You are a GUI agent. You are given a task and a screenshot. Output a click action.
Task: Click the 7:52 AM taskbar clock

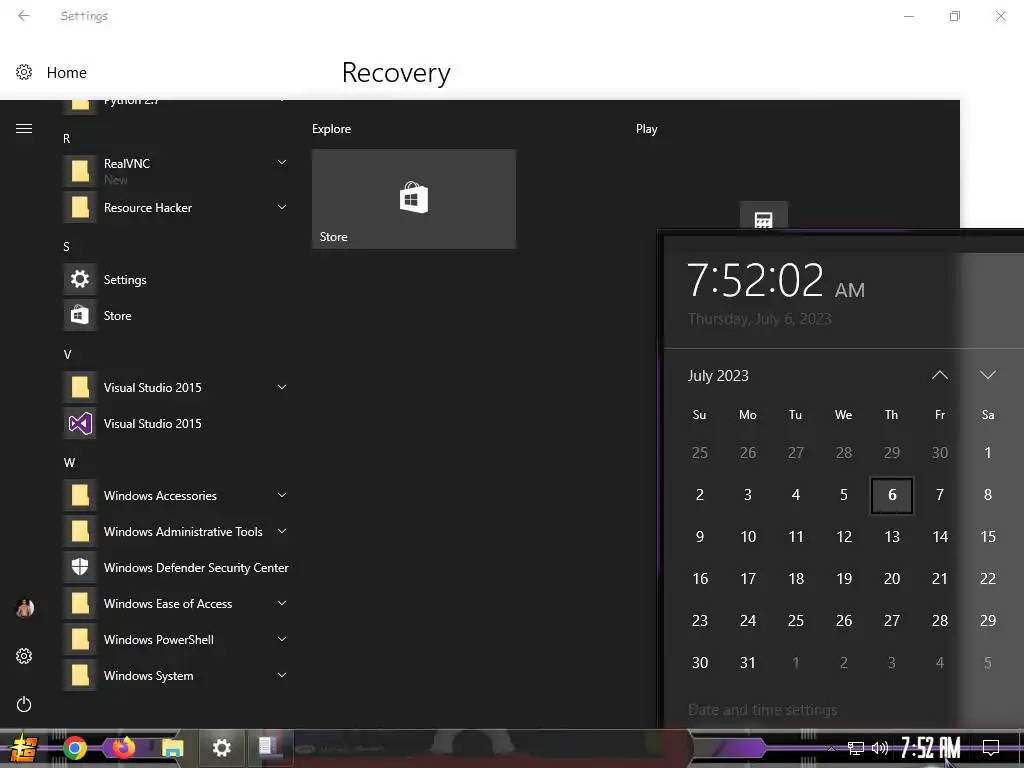click(x=931, y=748)
